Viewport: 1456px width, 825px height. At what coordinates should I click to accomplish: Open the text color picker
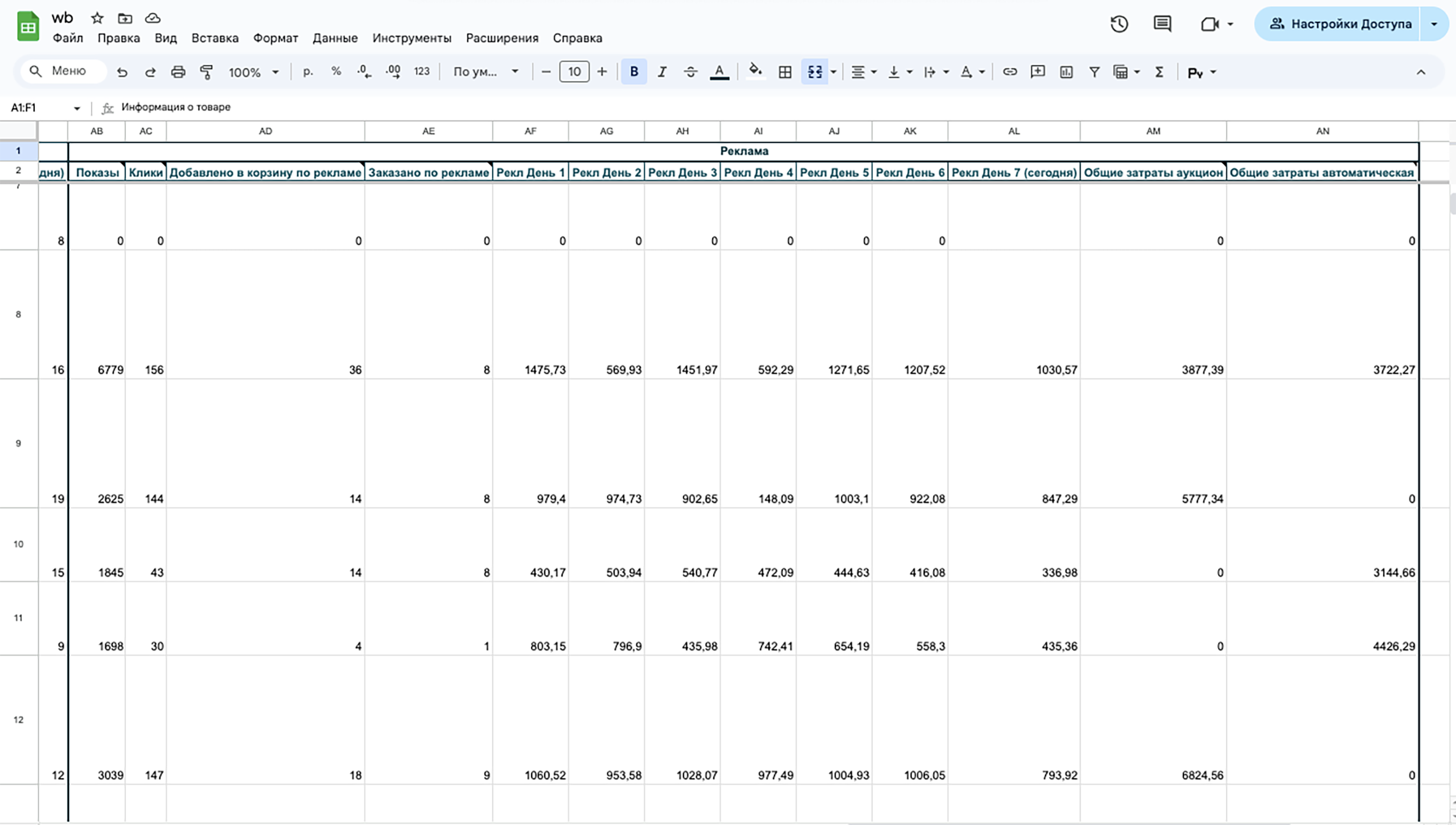[x=719, y=72]
